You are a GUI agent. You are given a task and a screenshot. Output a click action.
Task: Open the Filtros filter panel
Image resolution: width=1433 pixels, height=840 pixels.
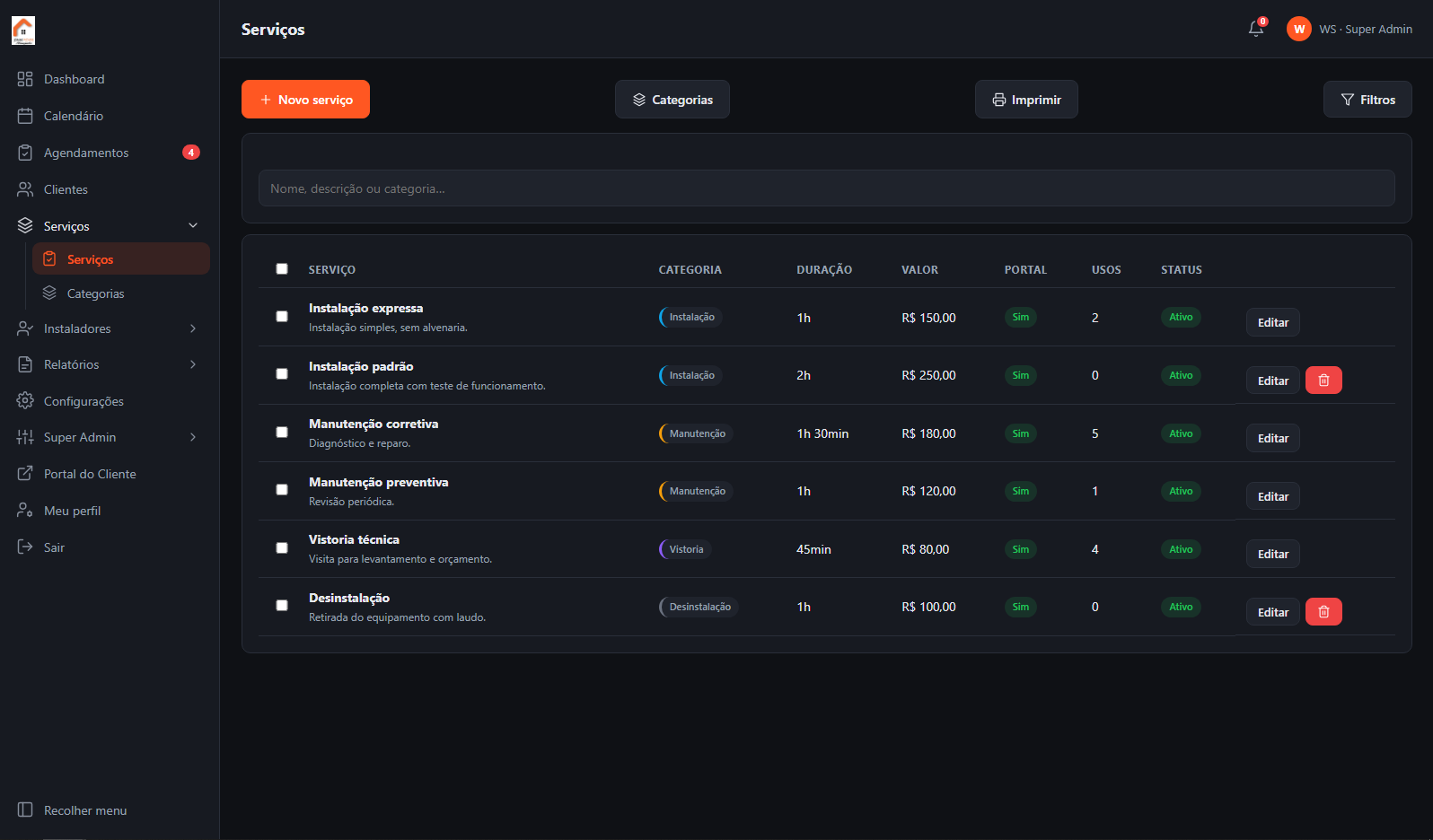point(1367,100)
